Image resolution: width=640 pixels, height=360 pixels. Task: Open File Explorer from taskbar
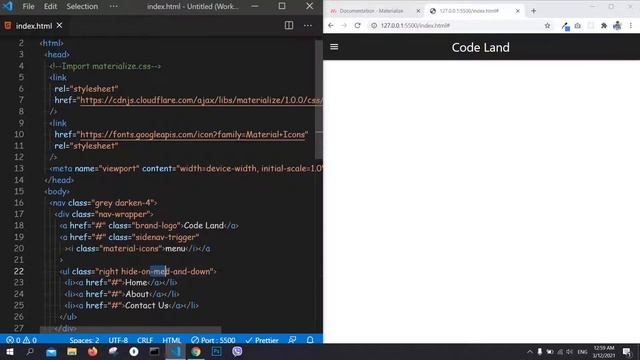point(72,352)
